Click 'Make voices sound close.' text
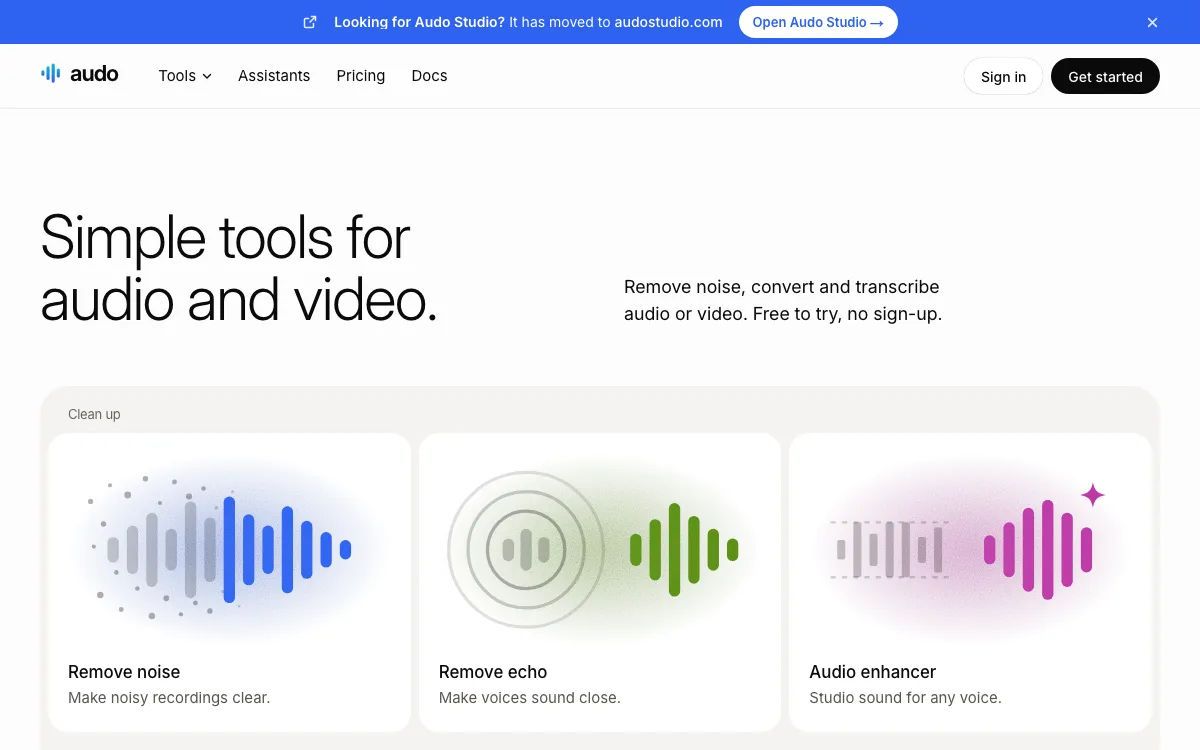 (530, 697)
